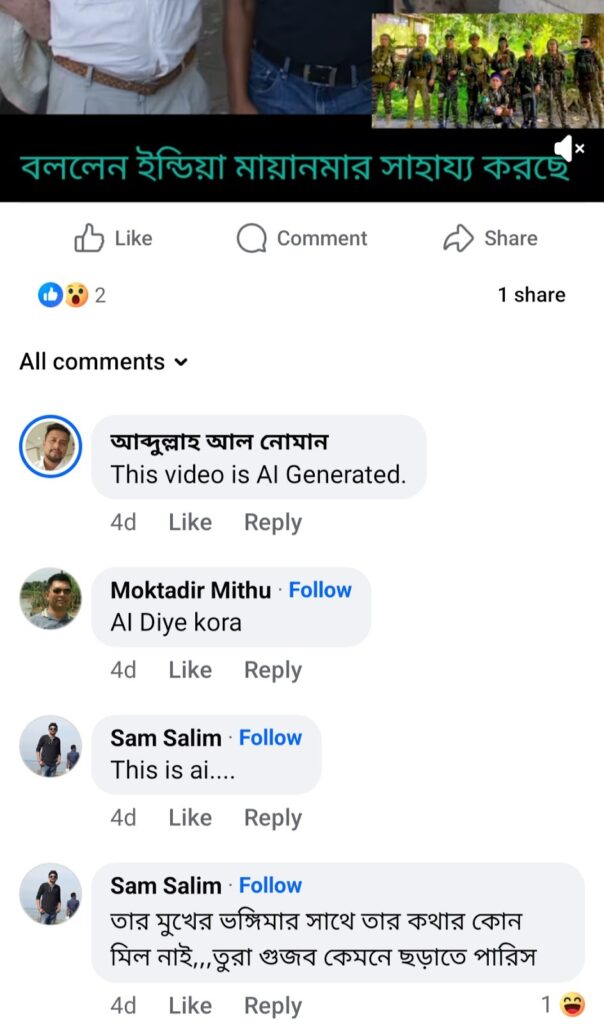Open আব্দুল্লাহ আল নোমান's profile picture
Viewport: 604px width, 1024px height.
point(50,446)
